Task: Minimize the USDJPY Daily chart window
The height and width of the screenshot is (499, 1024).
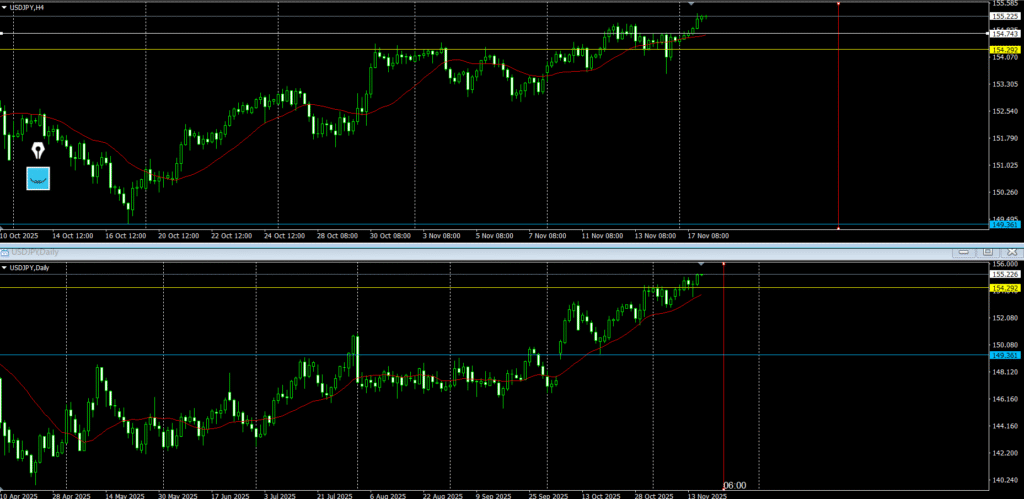Action: pyautogui.click(x=961, y=253)
